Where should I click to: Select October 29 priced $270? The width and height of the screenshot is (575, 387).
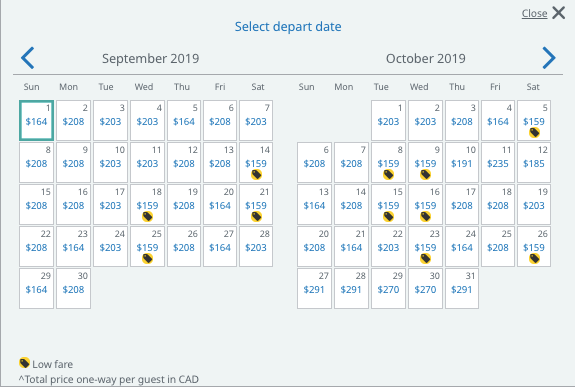click(x=388, y=288)
